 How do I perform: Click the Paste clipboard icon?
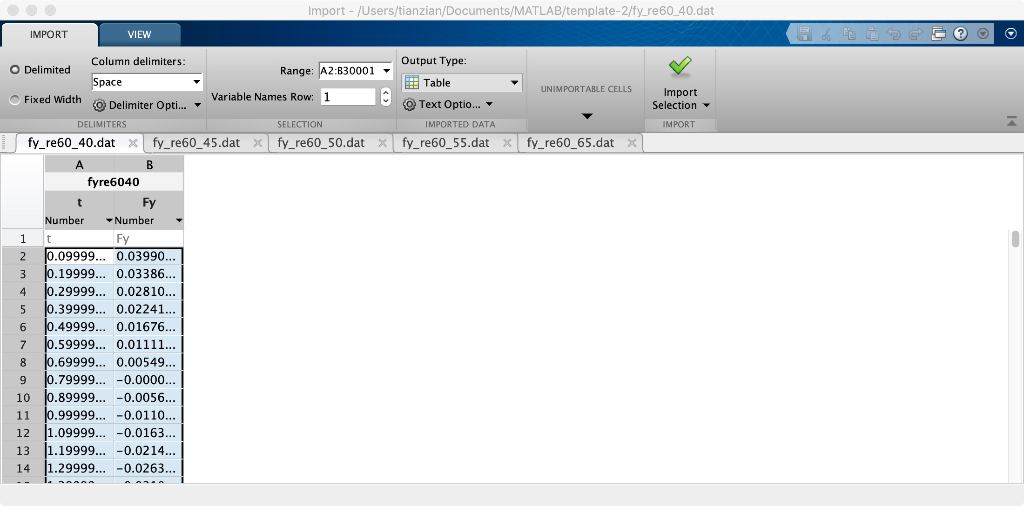tap(871, 34)
